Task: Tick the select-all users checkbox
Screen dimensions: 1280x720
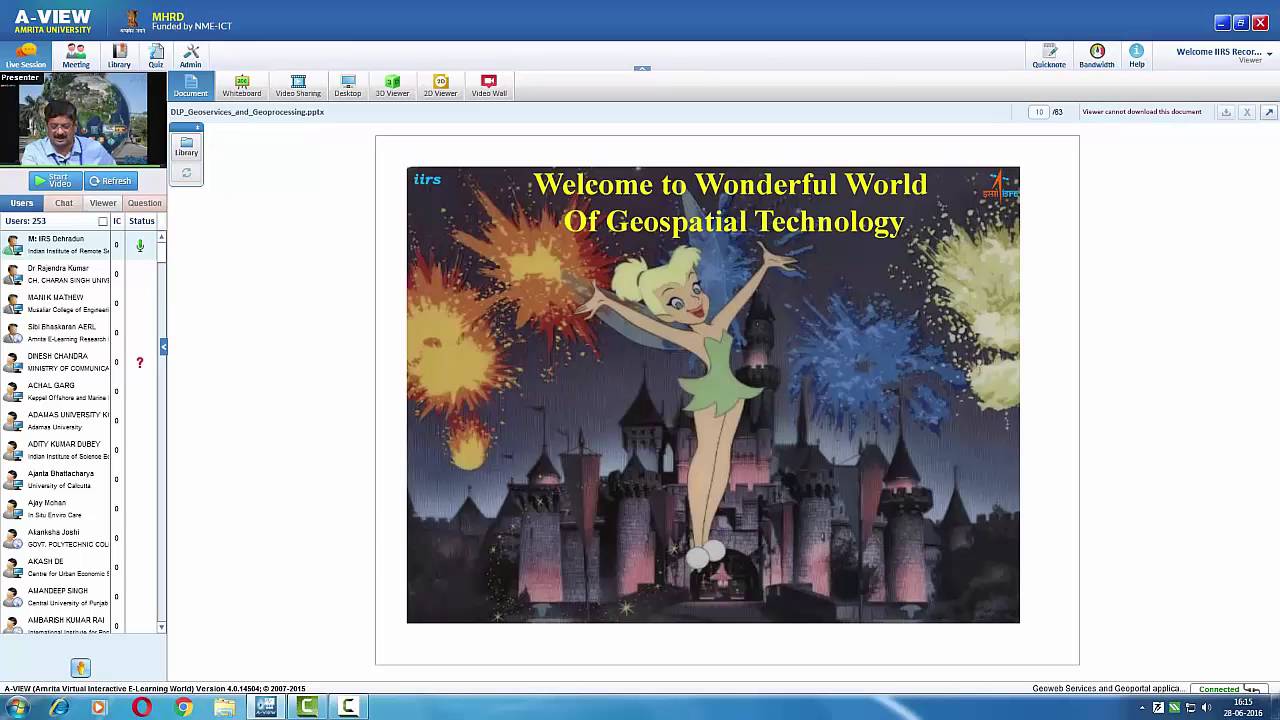Action: coord(103,221)
